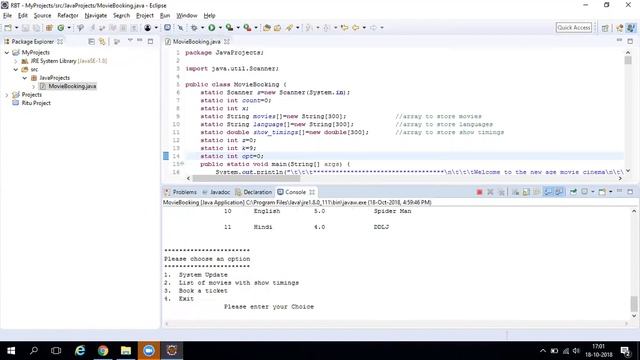640x360 pixels.
Task: Collapse the src folder node
Action: (16, 70)
